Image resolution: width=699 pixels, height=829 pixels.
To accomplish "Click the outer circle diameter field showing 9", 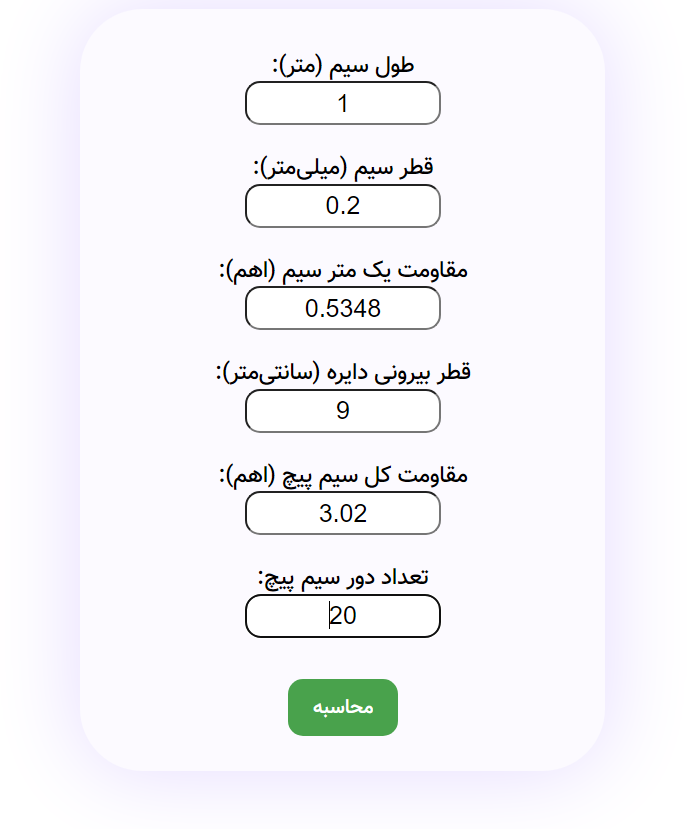I will (x=343, y=411).
